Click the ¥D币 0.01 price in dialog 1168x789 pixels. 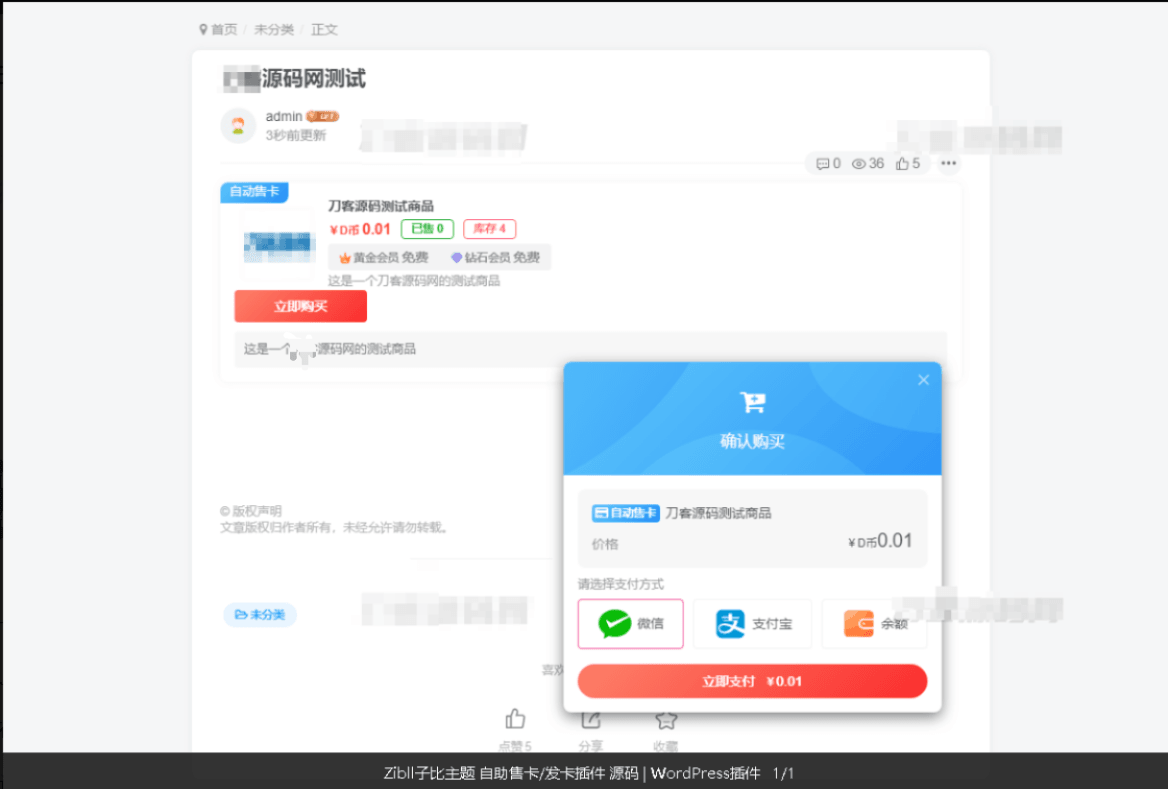(880, 541)
